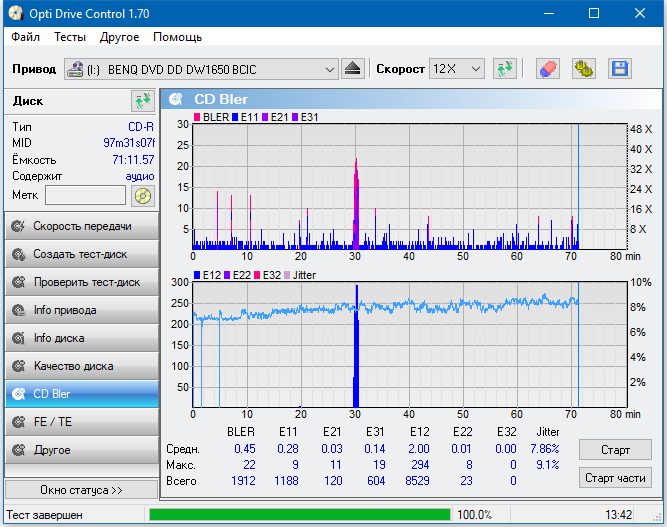Image resolution: width=667 pixels, height=527 pixels.
Task: Switch to the FE / TE test
Action: click(x=81, y=422)
